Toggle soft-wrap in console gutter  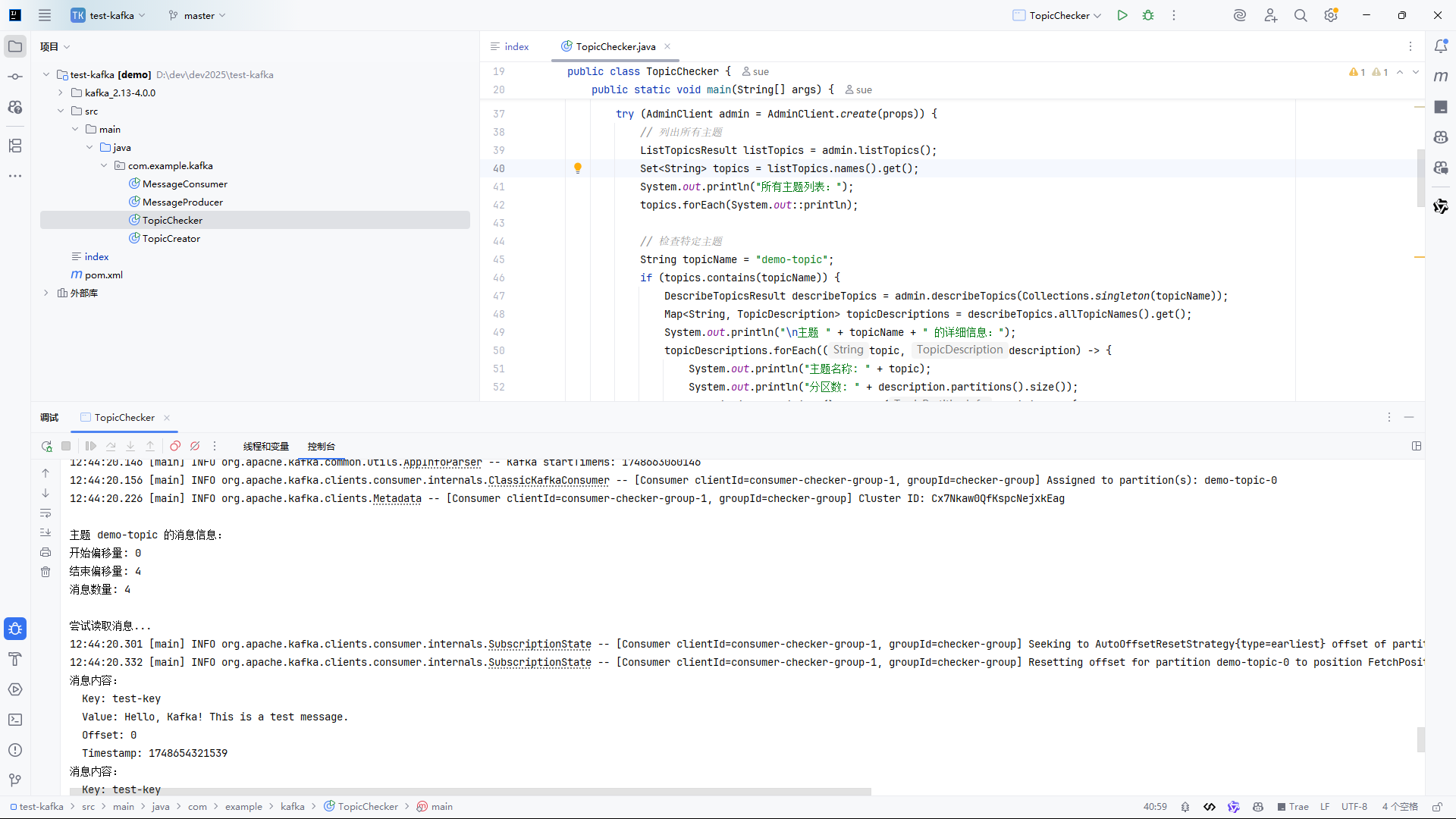click(45, 513)
